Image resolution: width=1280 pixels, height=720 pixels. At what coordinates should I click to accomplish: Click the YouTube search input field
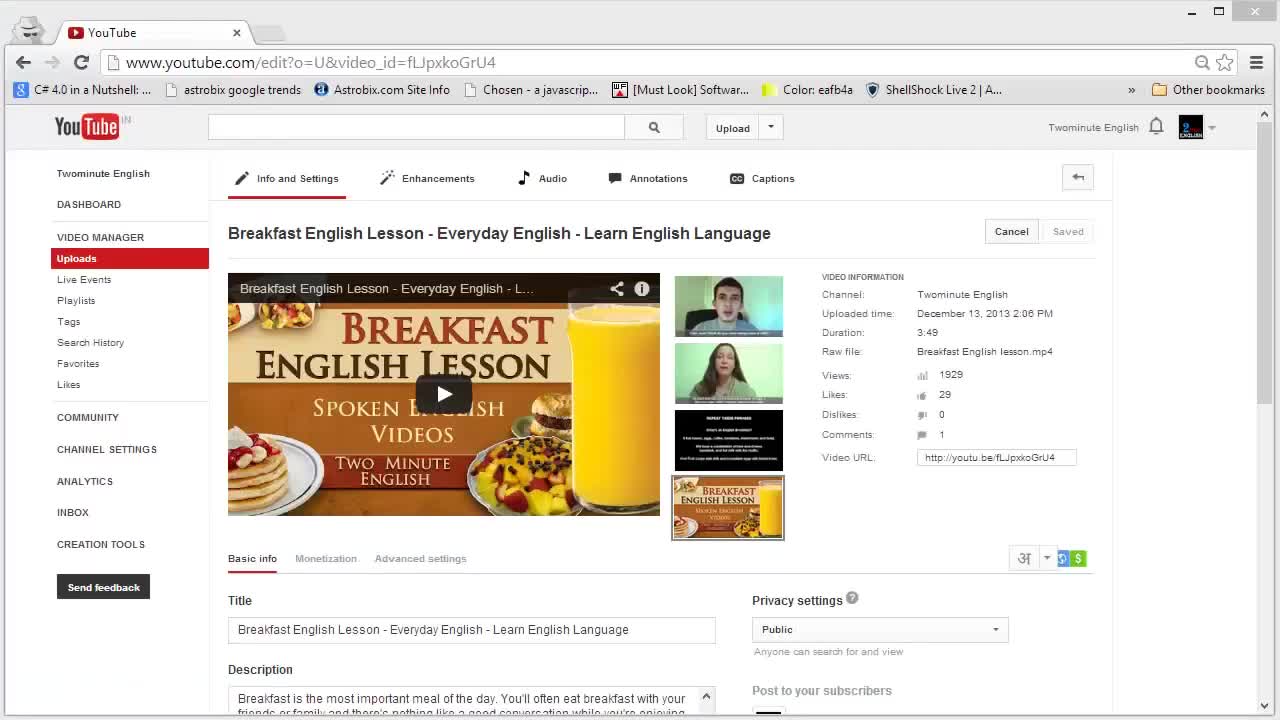[416, 128]
